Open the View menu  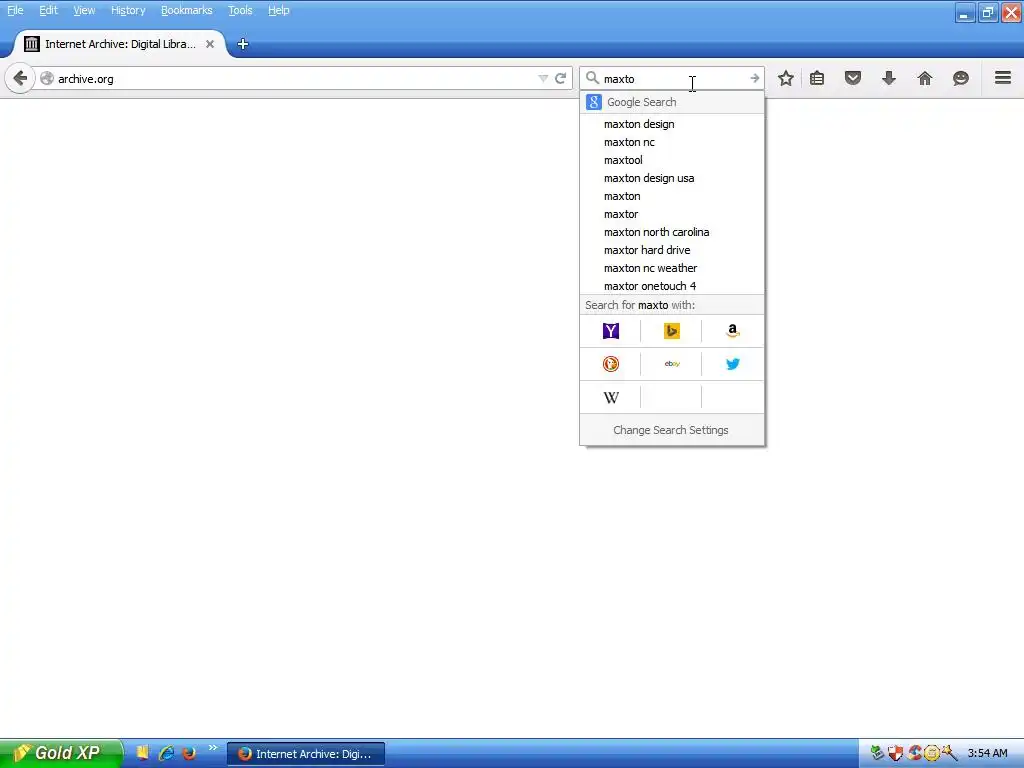tap(84, 10)
